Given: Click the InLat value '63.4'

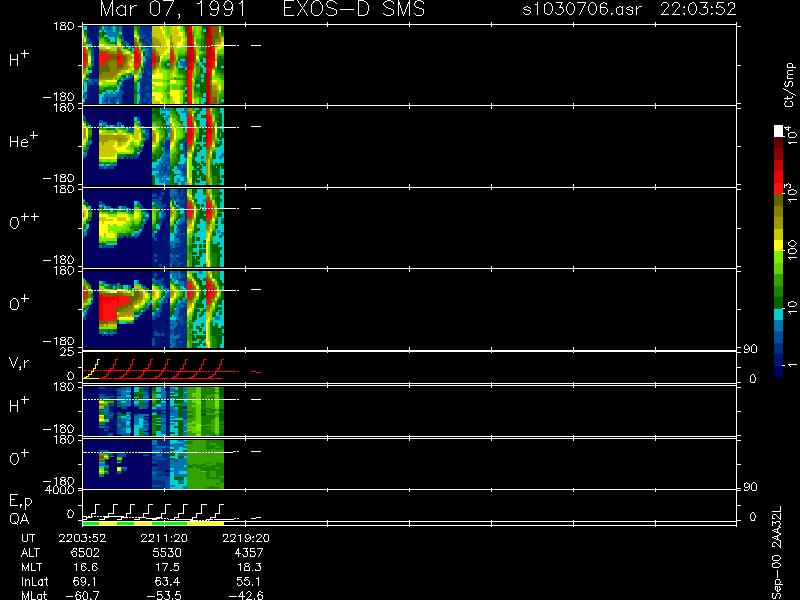Looking at the screenshot, I should [x=168, y=581].
